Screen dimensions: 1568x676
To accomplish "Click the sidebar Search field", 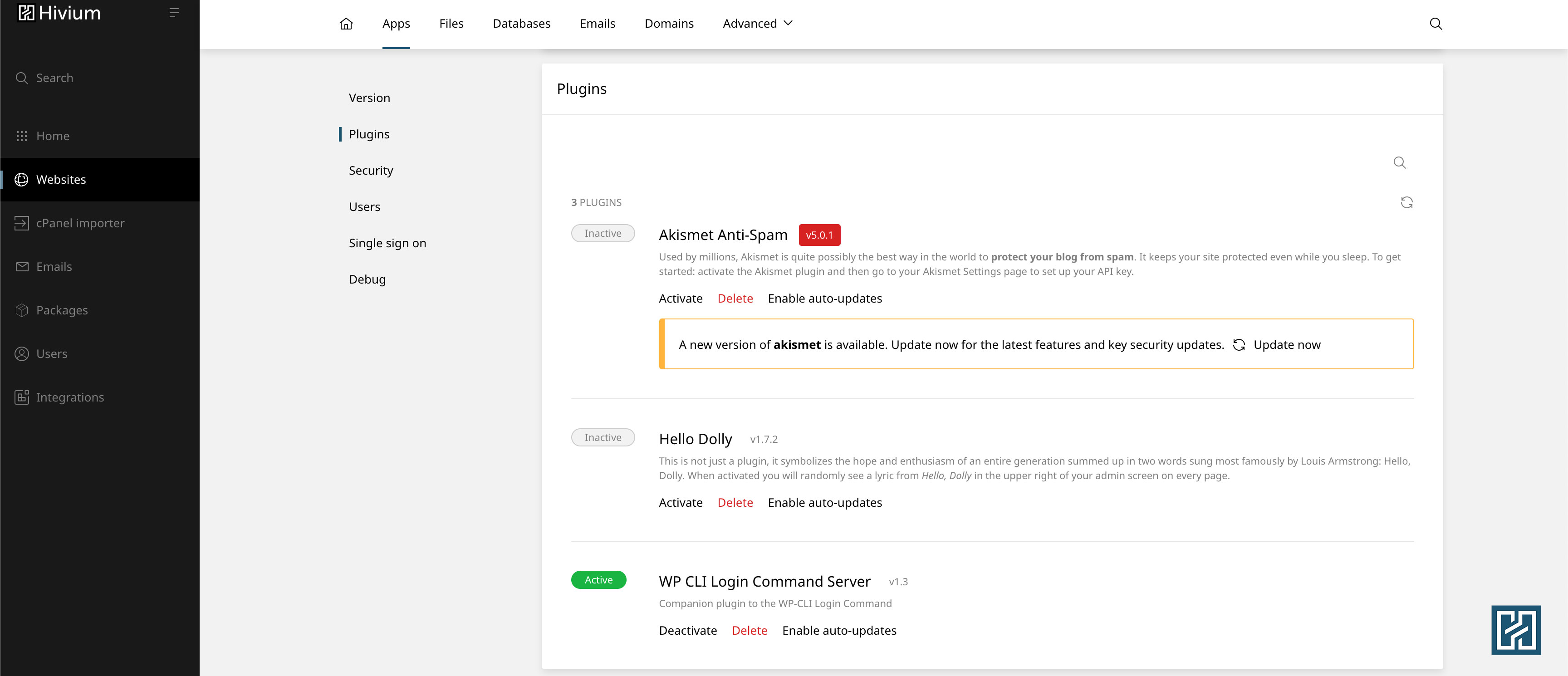I will pyautogui.click(x=54, y=78).
